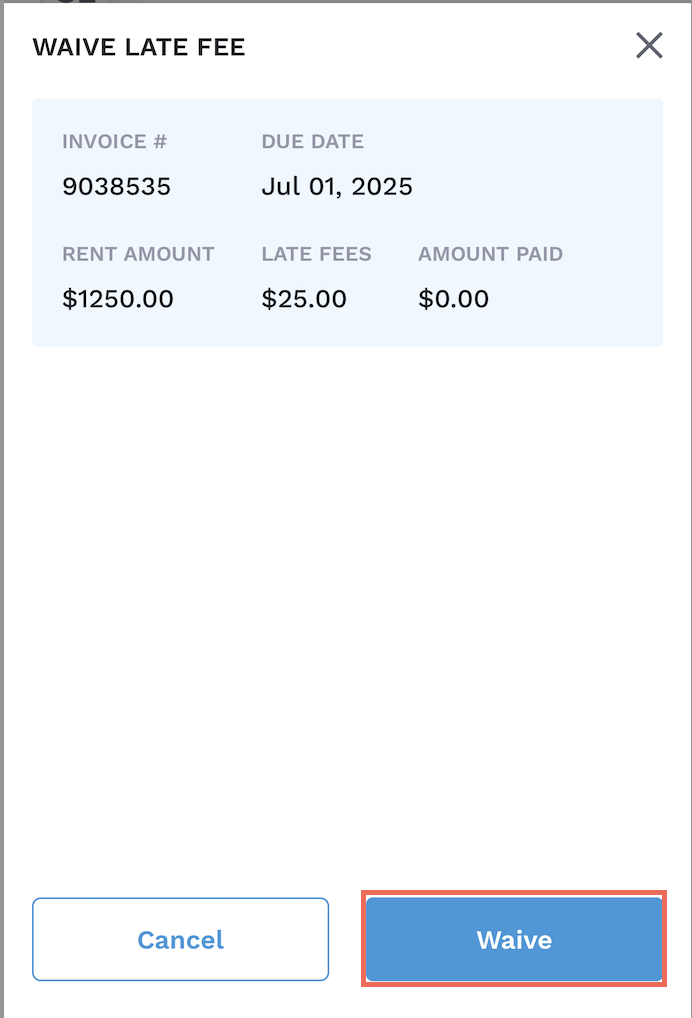Image resolution: width=692 pixels, height=1018 pixels.
Task: Click the empty space just above the Waive button
Action: (x=514, y=868)
